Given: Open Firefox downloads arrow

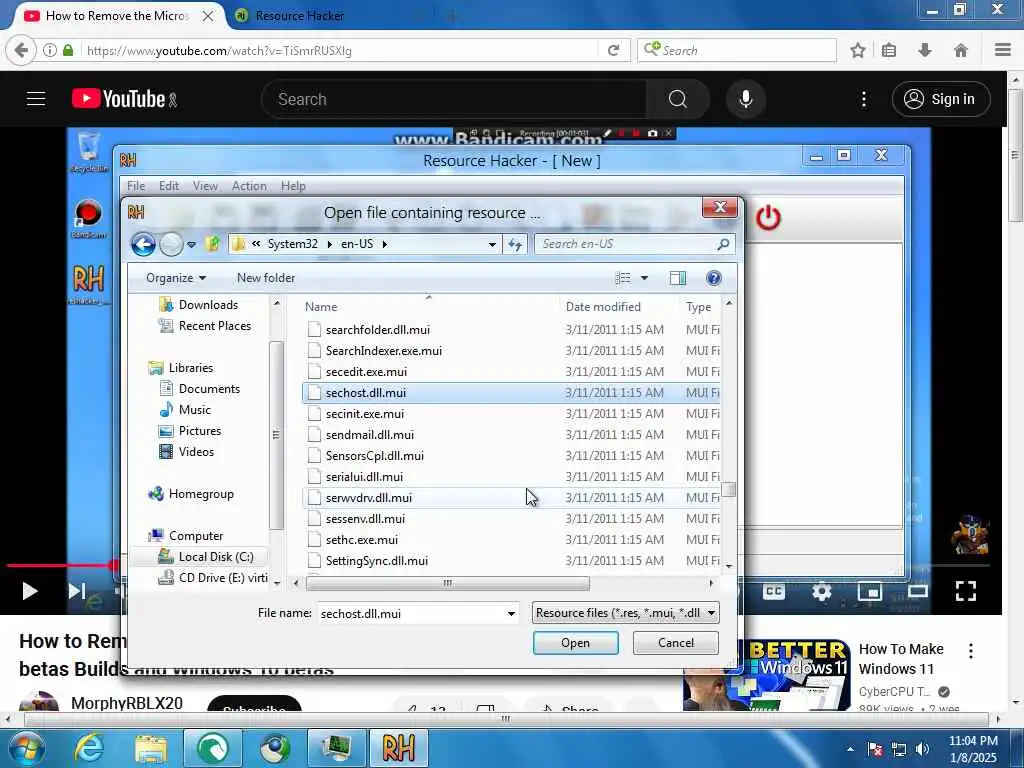Looking at the screenshot, I should (x=925, y=50).
